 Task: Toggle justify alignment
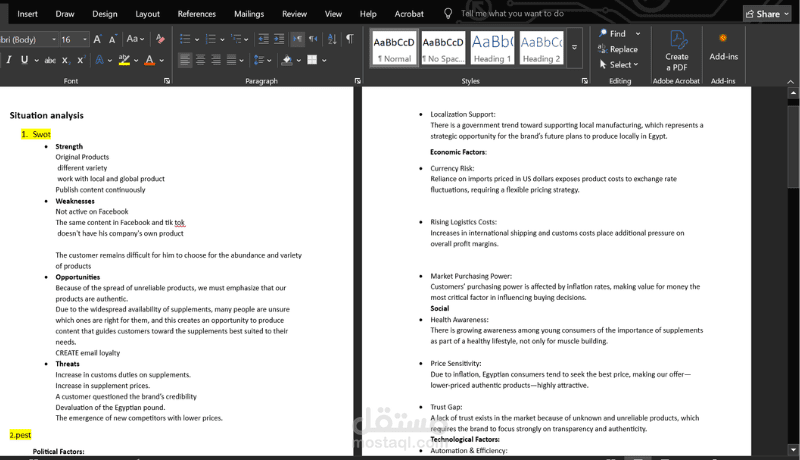(x=231, y=60)
